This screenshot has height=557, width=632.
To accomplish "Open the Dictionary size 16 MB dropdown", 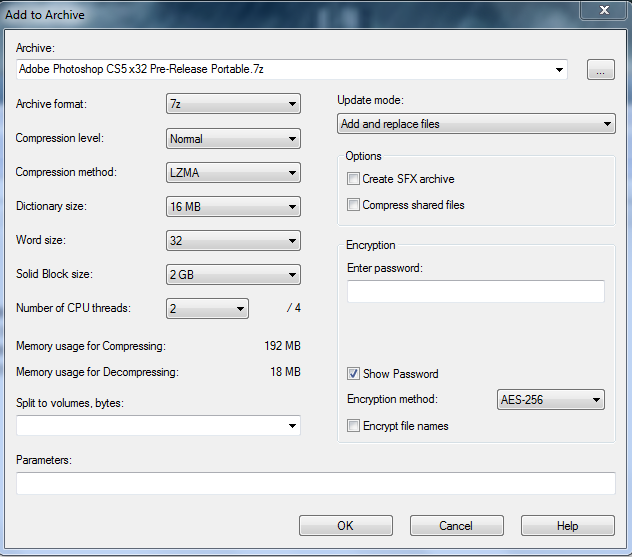I will coord(233,207).
